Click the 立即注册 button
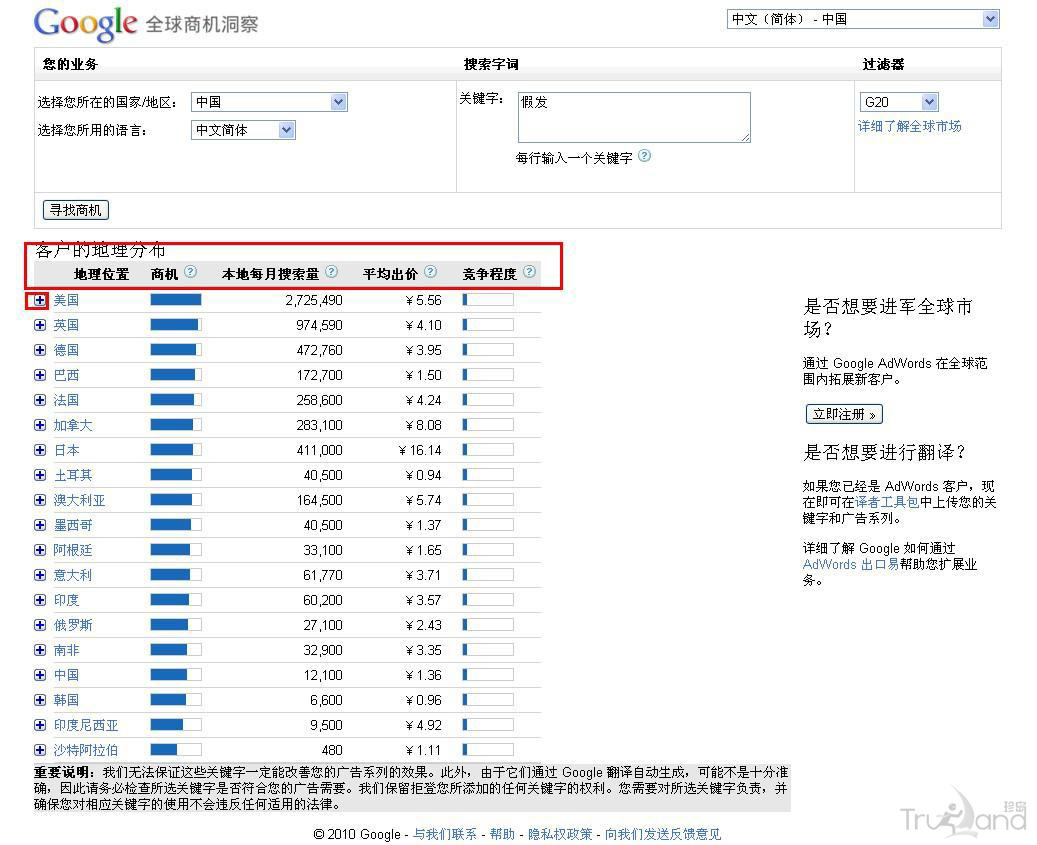 coord(843,413)
